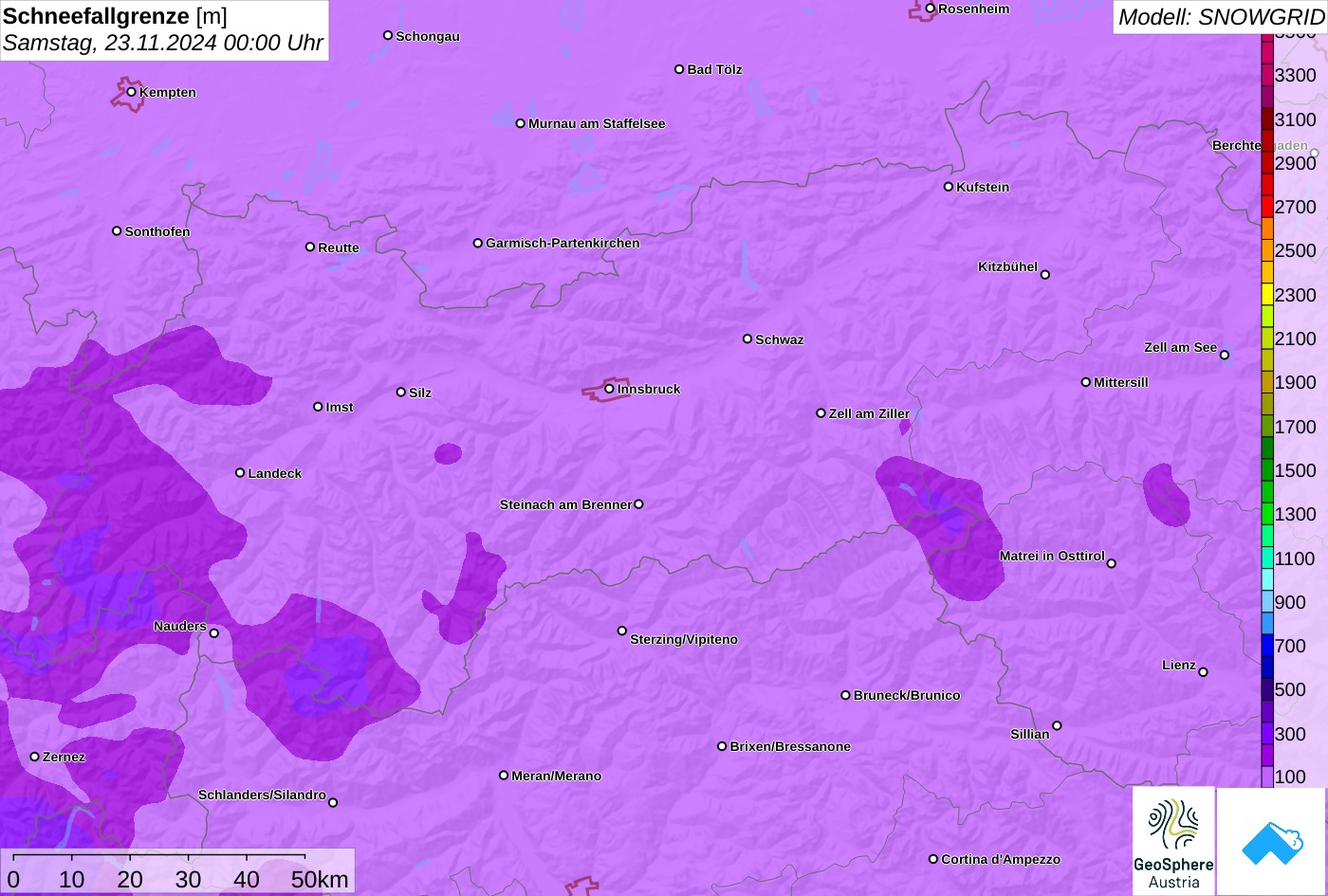The height and width of the screenshot is (896, 1328).
Task: Click the Imst marker dot
Action: point(318,407)
